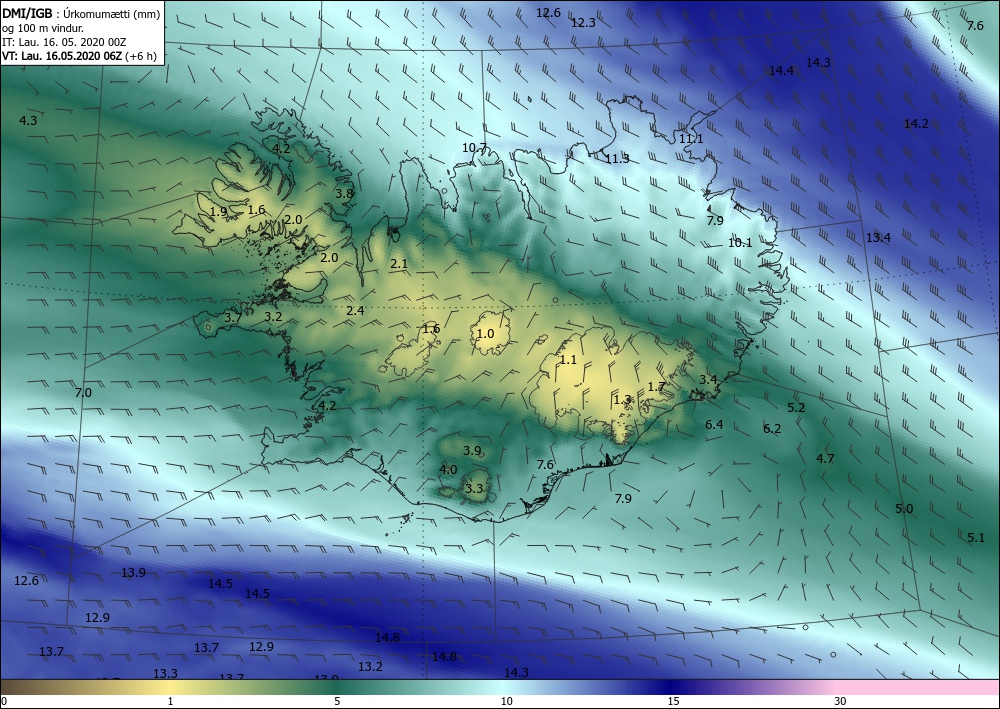Click the 5.1 value label
Image resolution: width=1000 pixels, height=709 pixels.
point(976,537)
